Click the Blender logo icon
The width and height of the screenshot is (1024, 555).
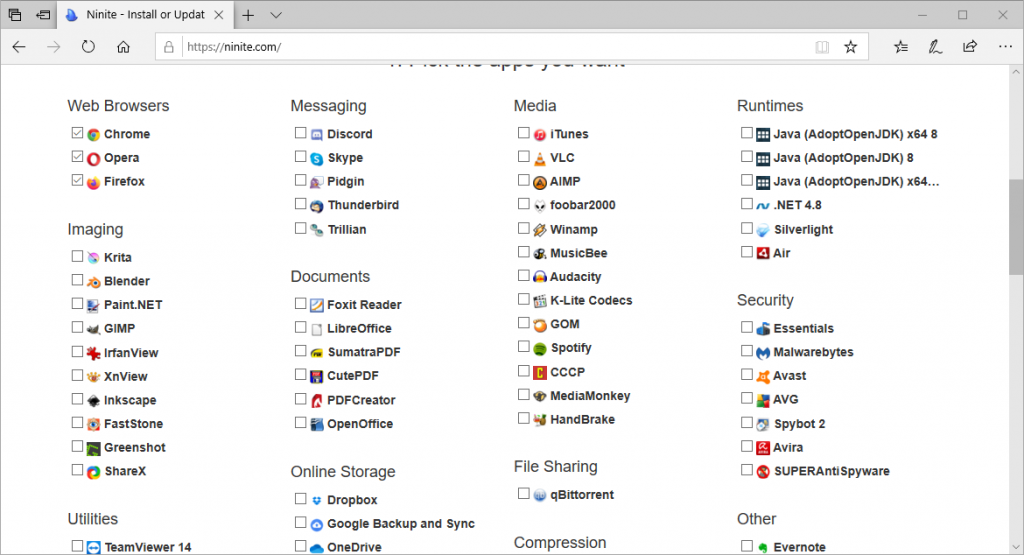[93, 282]
